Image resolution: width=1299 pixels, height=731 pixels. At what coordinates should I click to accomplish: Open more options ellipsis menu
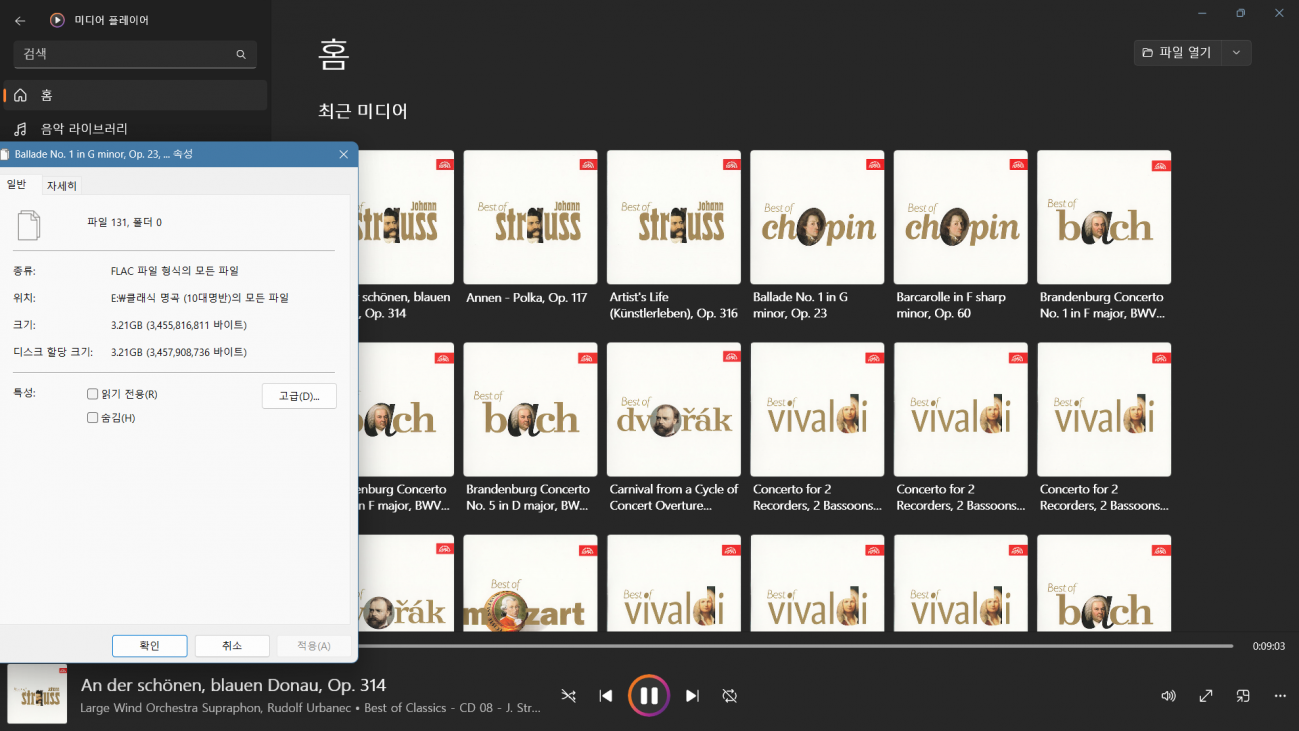click(x=1280, y=696)
